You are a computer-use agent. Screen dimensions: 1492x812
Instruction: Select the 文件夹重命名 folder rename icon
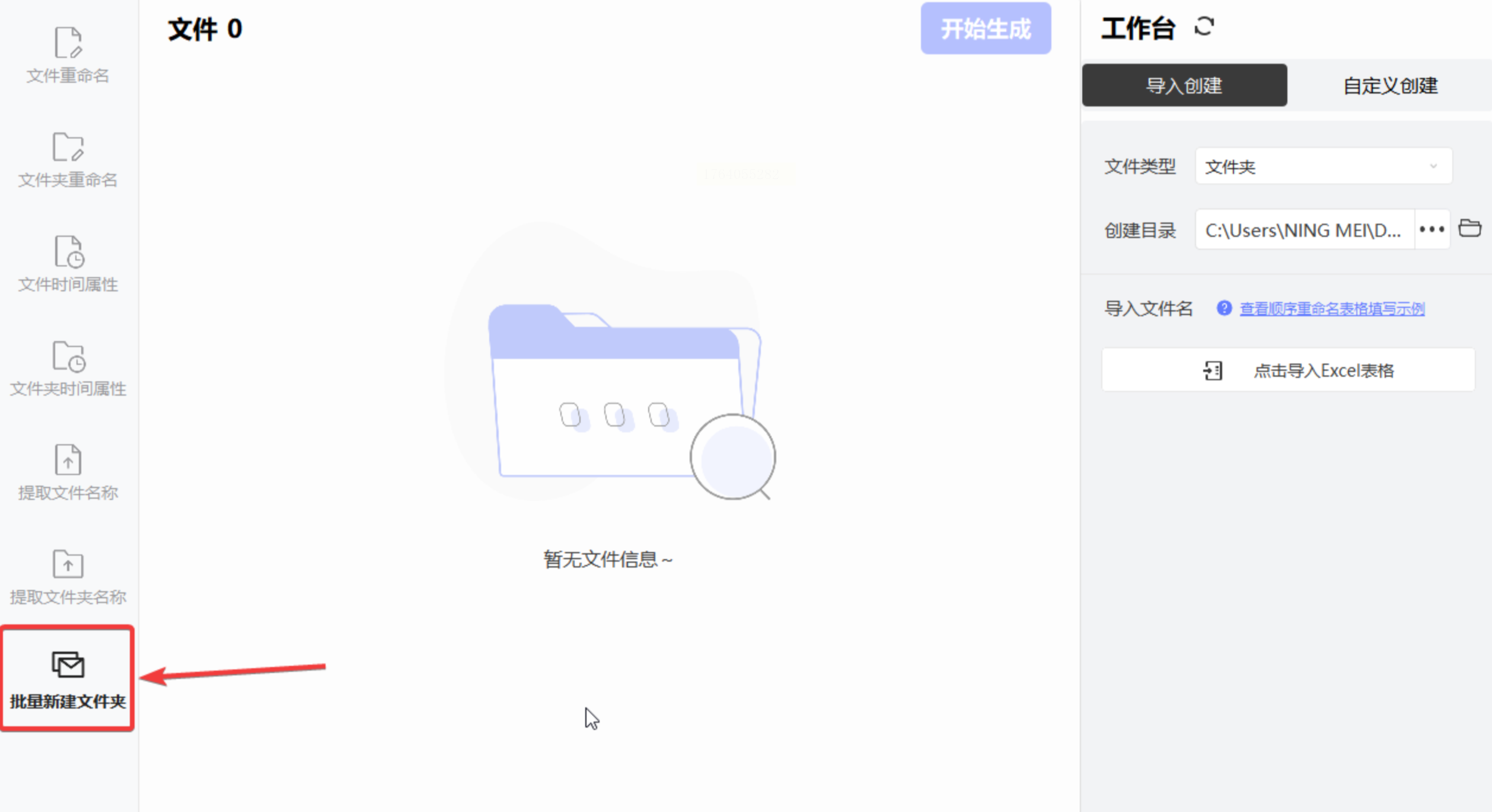(x=68, y=148)
